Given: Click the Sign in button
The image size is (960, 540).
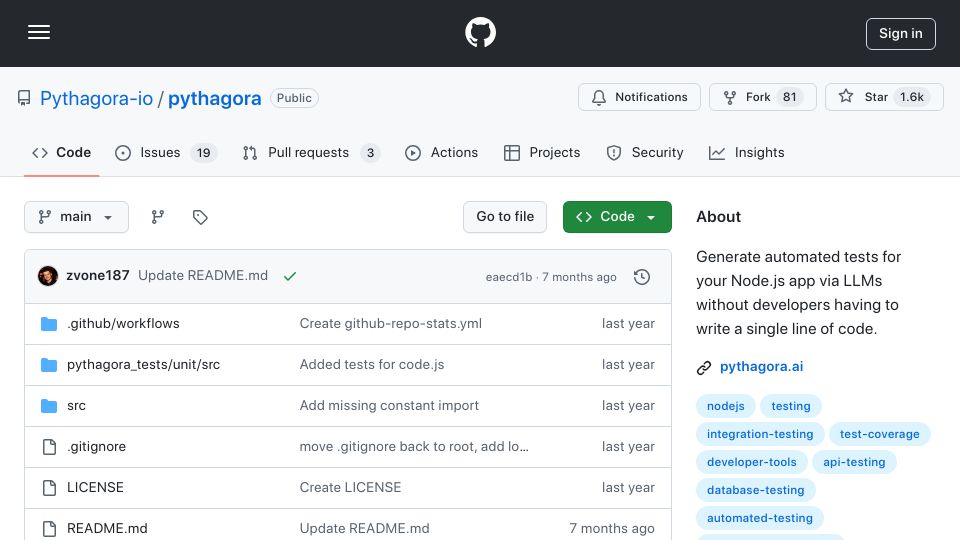Looking at the screenshot, I should pos(901,34).
